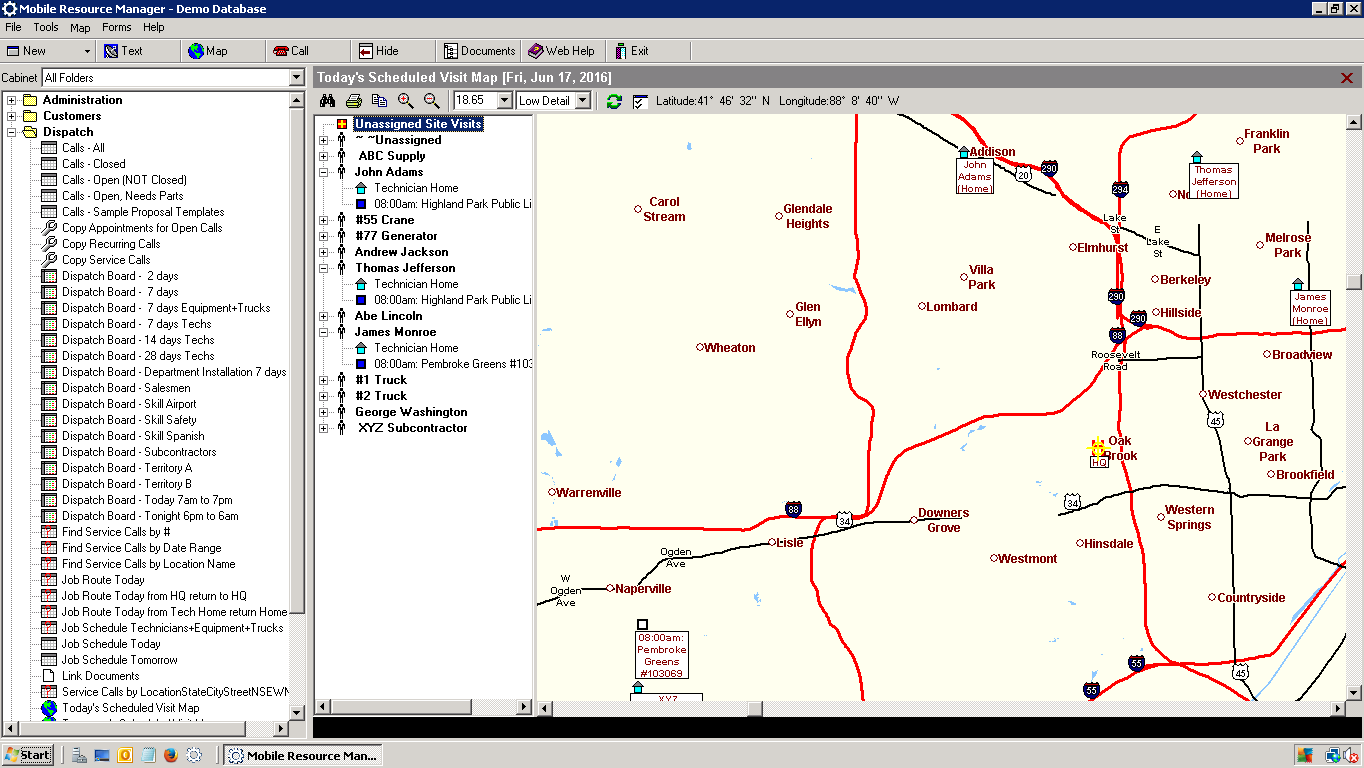Open the Low Detail dropdown
This screenshot has width=1364, height=768.
[x=584, y=101]
